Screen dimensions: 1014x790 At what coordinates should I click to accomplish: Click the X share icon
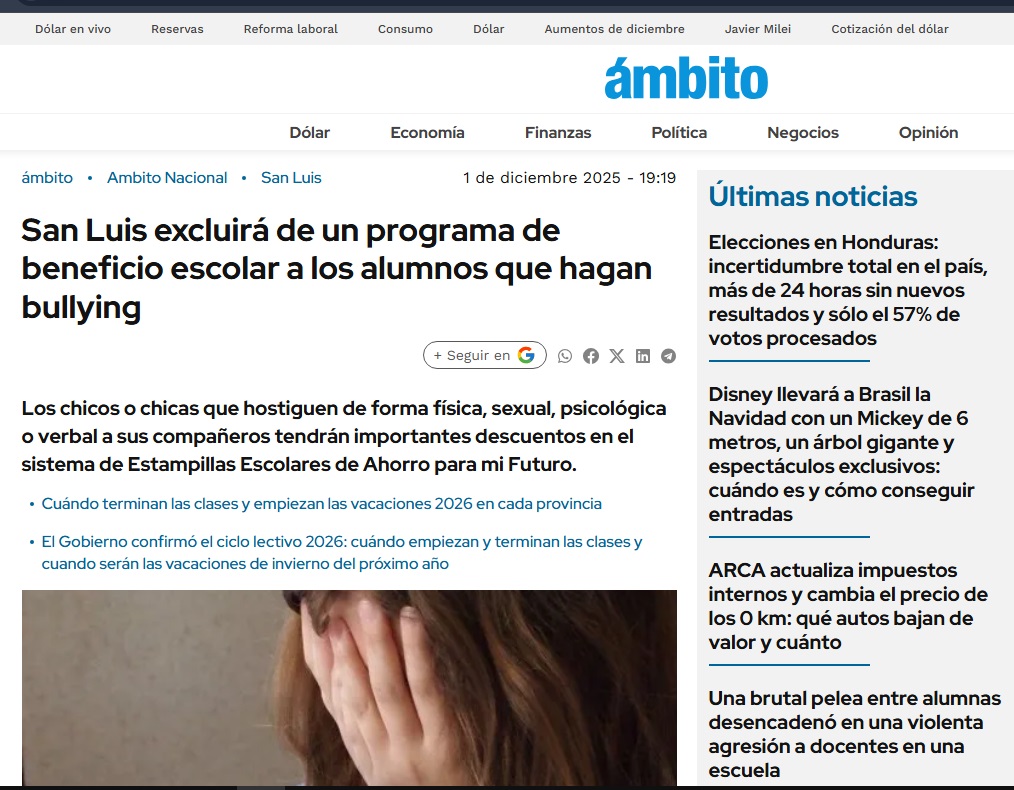617,356
